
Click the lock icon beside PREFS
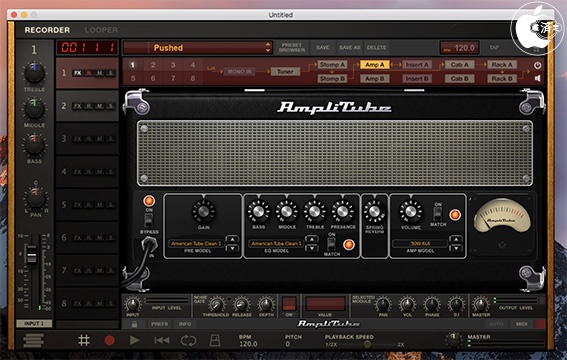point(134,324)
